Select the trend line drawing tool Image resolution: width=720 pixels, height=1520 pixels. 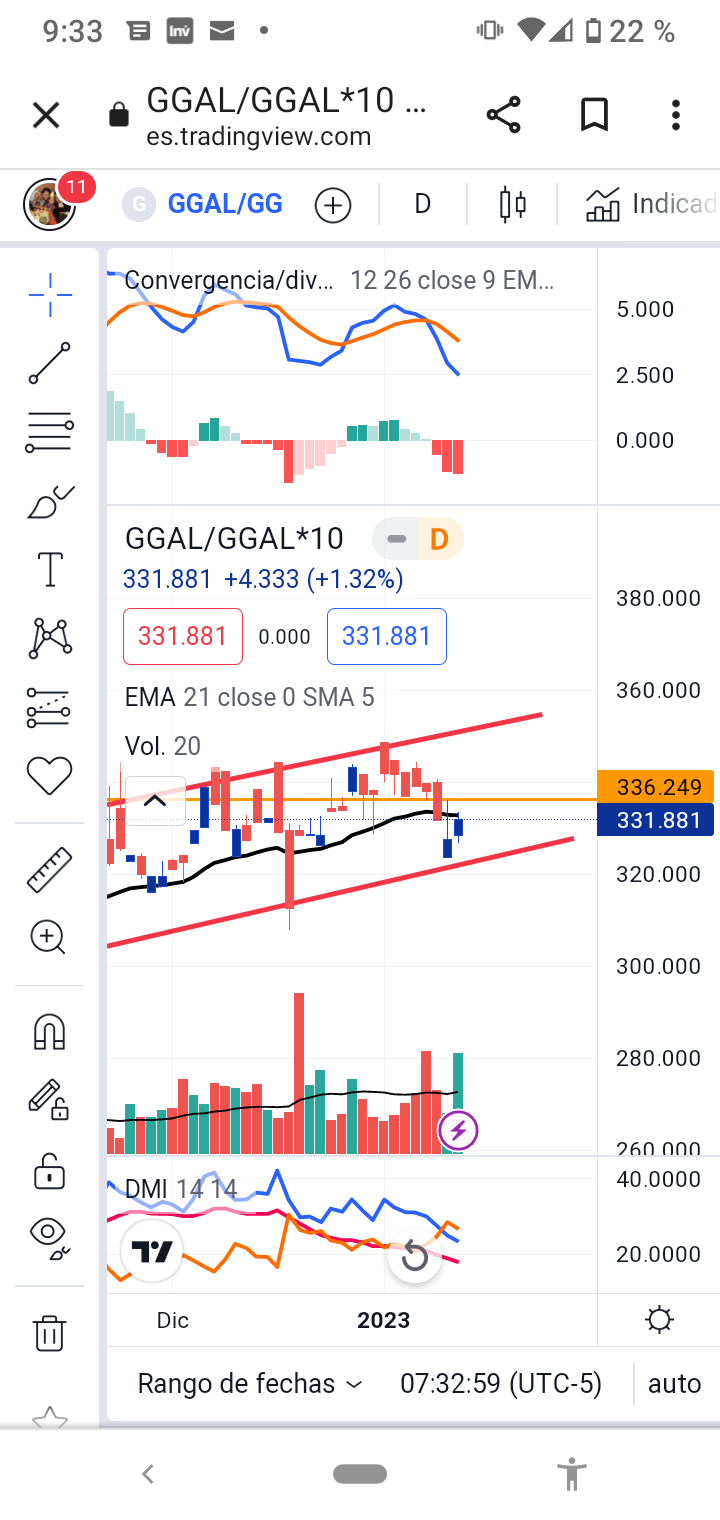(50, 364)
